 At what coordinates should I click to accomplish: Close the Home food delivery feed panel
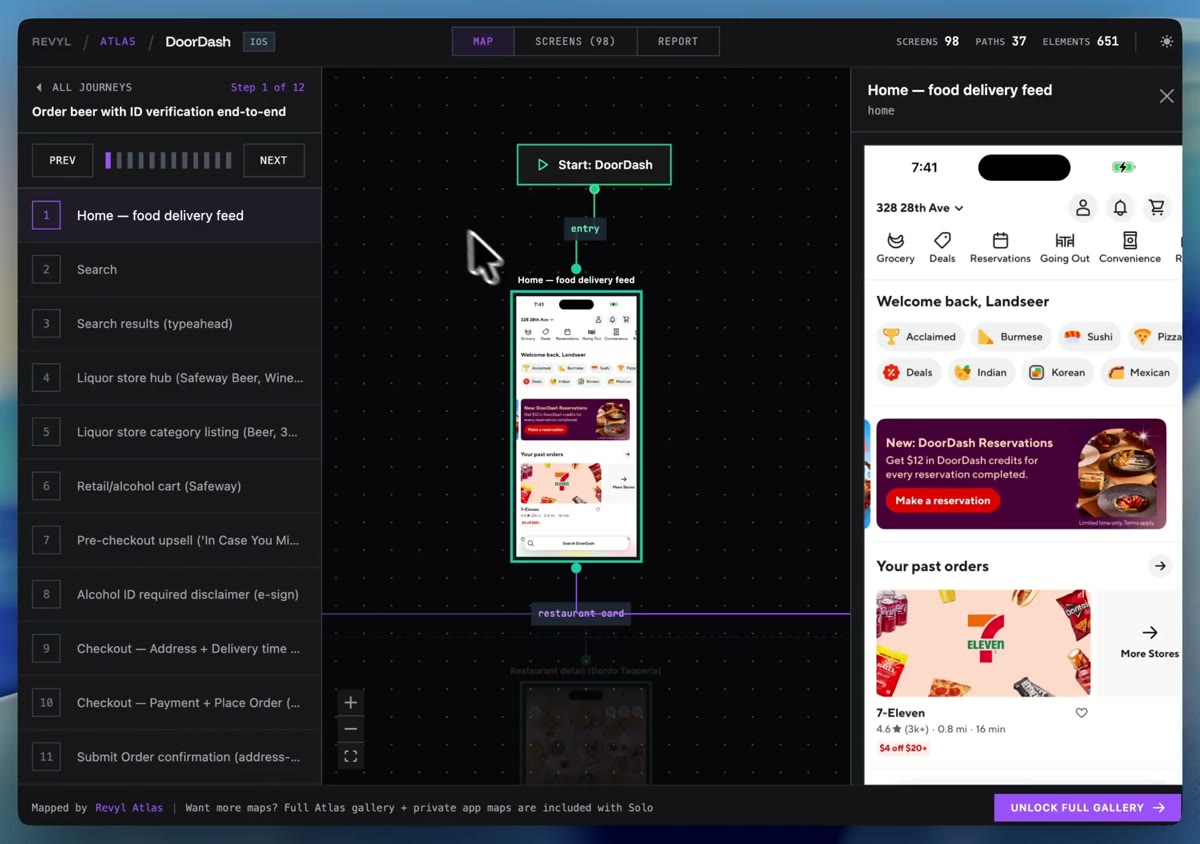click(x=1166, y=96)
